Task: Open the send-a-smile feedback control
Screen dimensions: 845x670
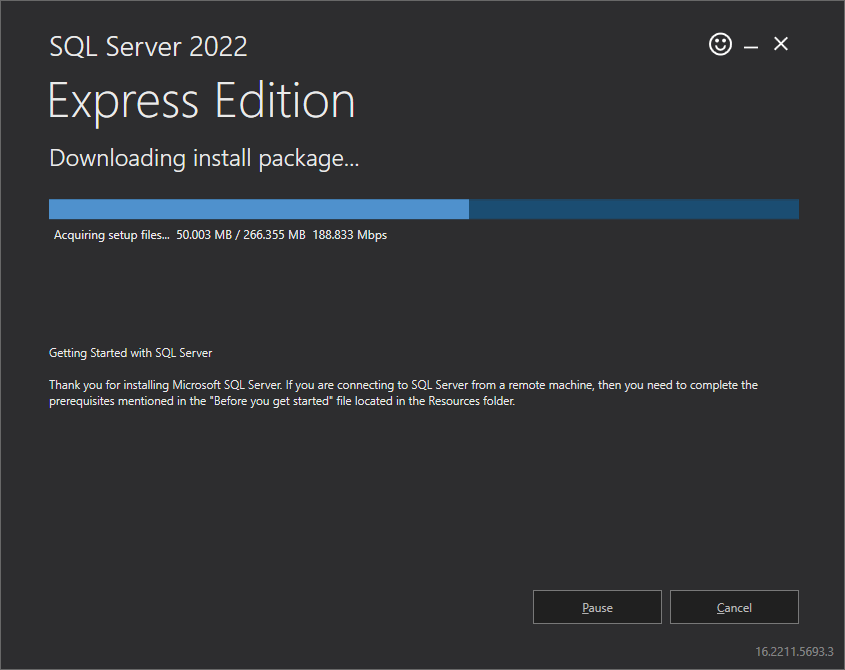Action: 720,44
